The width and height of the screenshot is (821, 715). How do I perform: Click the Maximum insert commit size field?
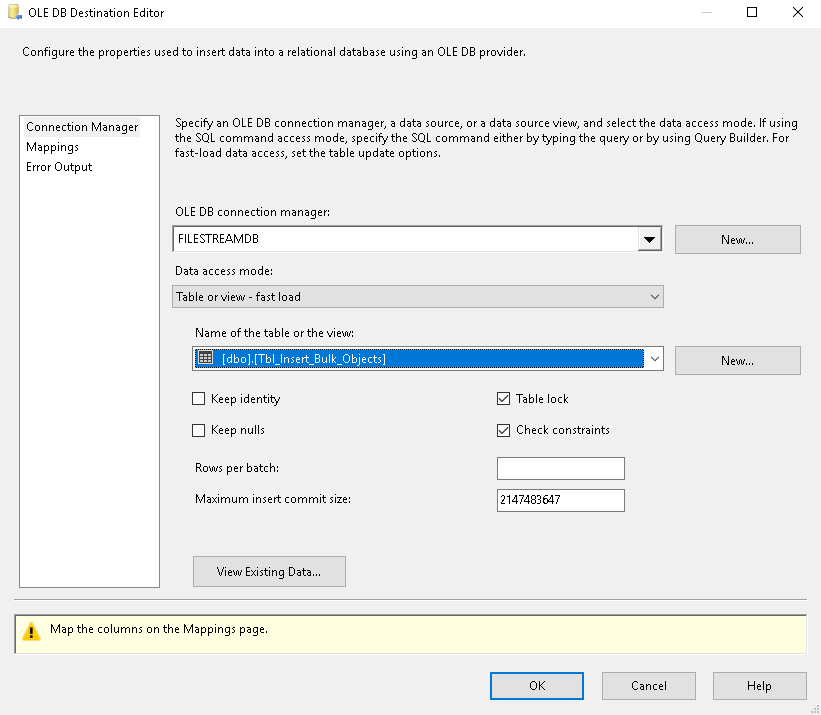(560, 500)
